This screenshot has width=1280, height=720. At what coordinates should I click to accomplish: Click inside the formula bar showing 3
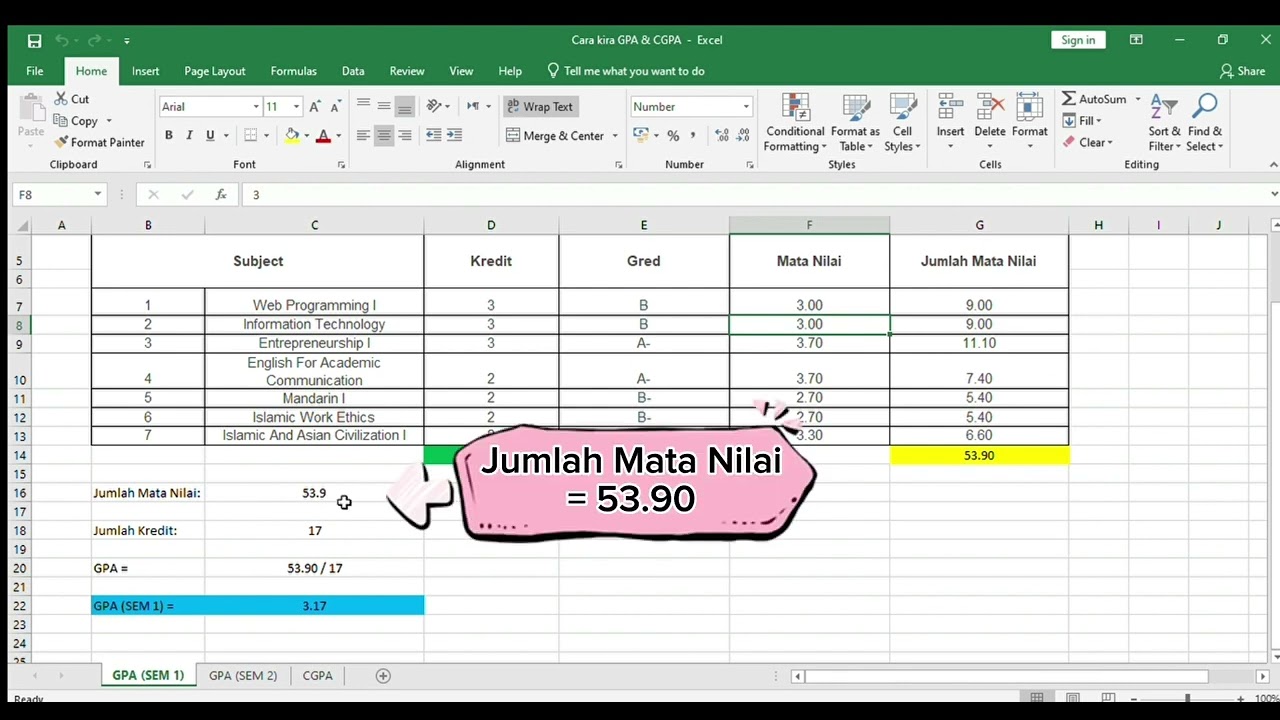point(756,195)
